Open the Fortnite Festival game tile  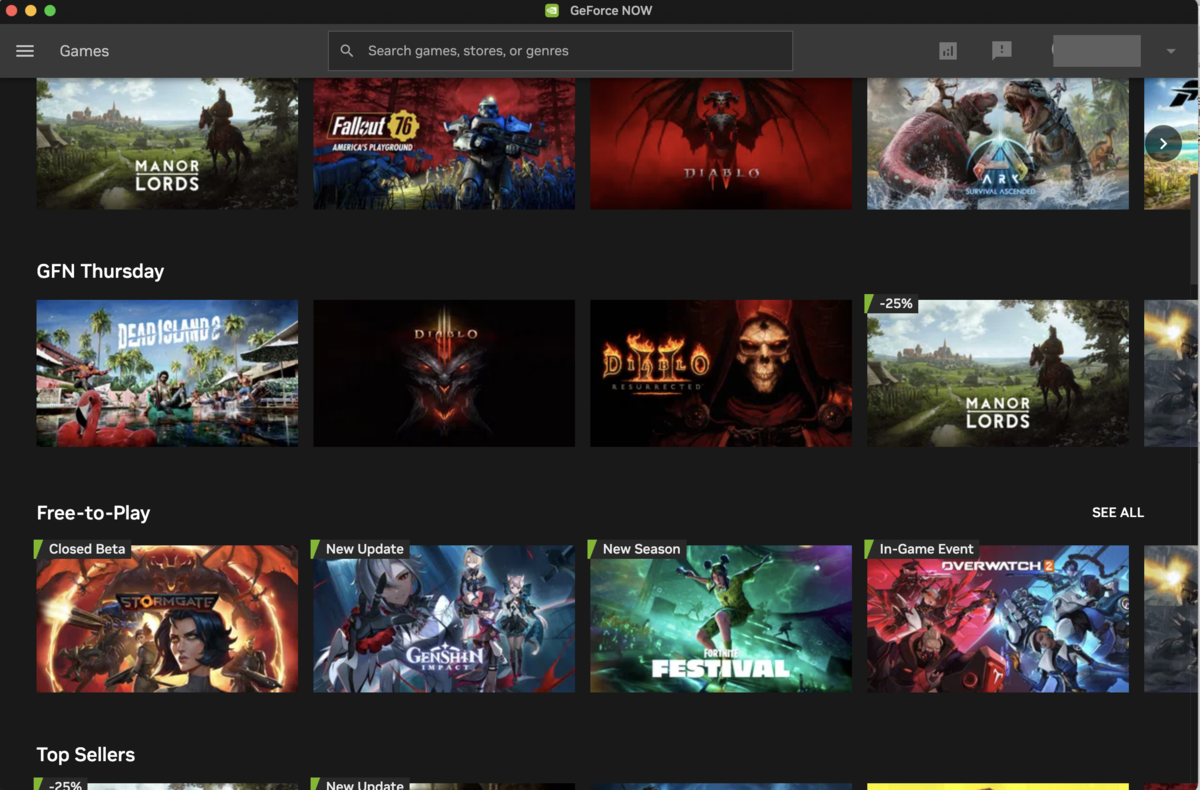pyautogui.click(x=721, y=619)
